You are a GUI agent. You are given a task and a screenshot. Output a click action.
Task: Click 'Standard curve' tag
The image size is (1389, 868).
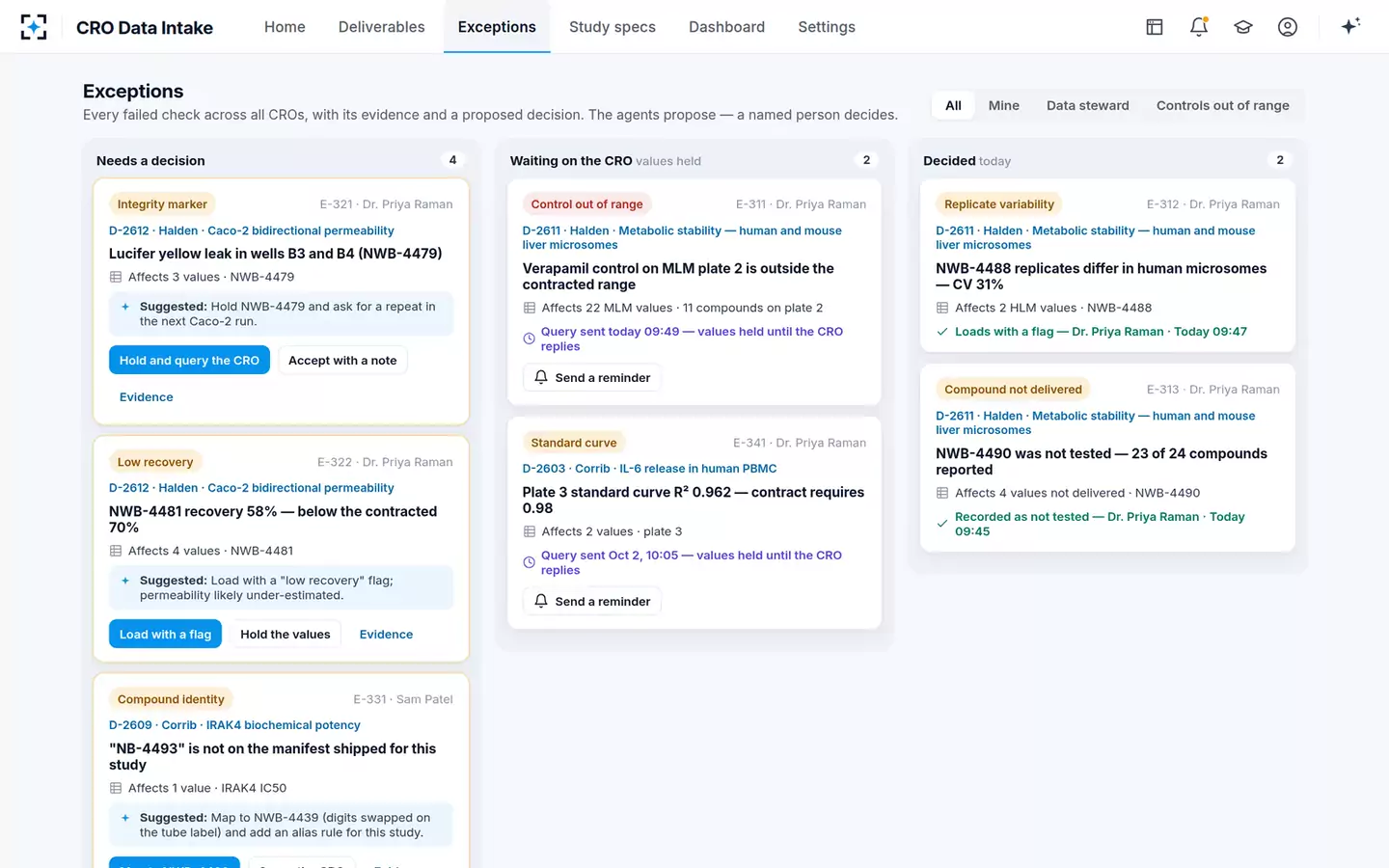click(574, 443)
